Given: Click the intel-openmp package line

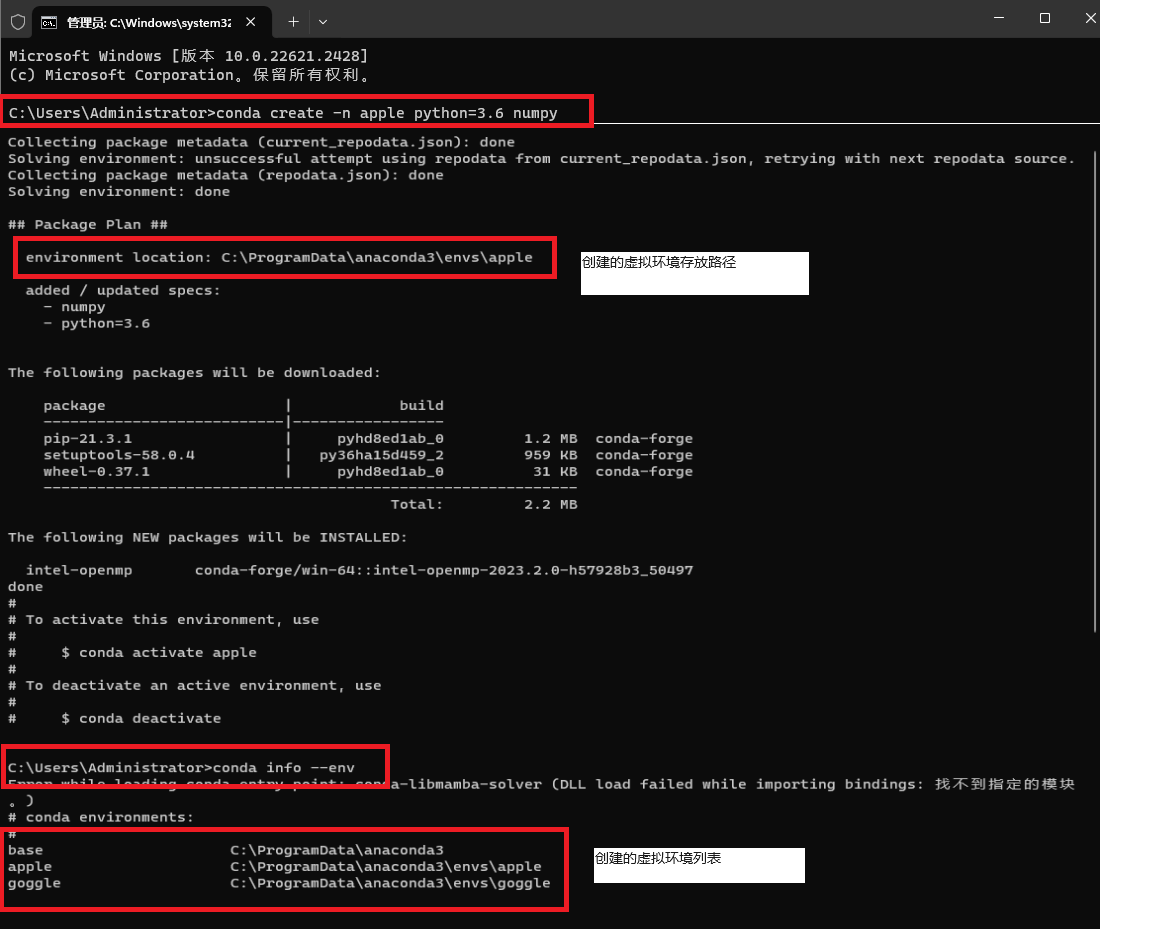Looking at the screenshot, I should (359, 570).
